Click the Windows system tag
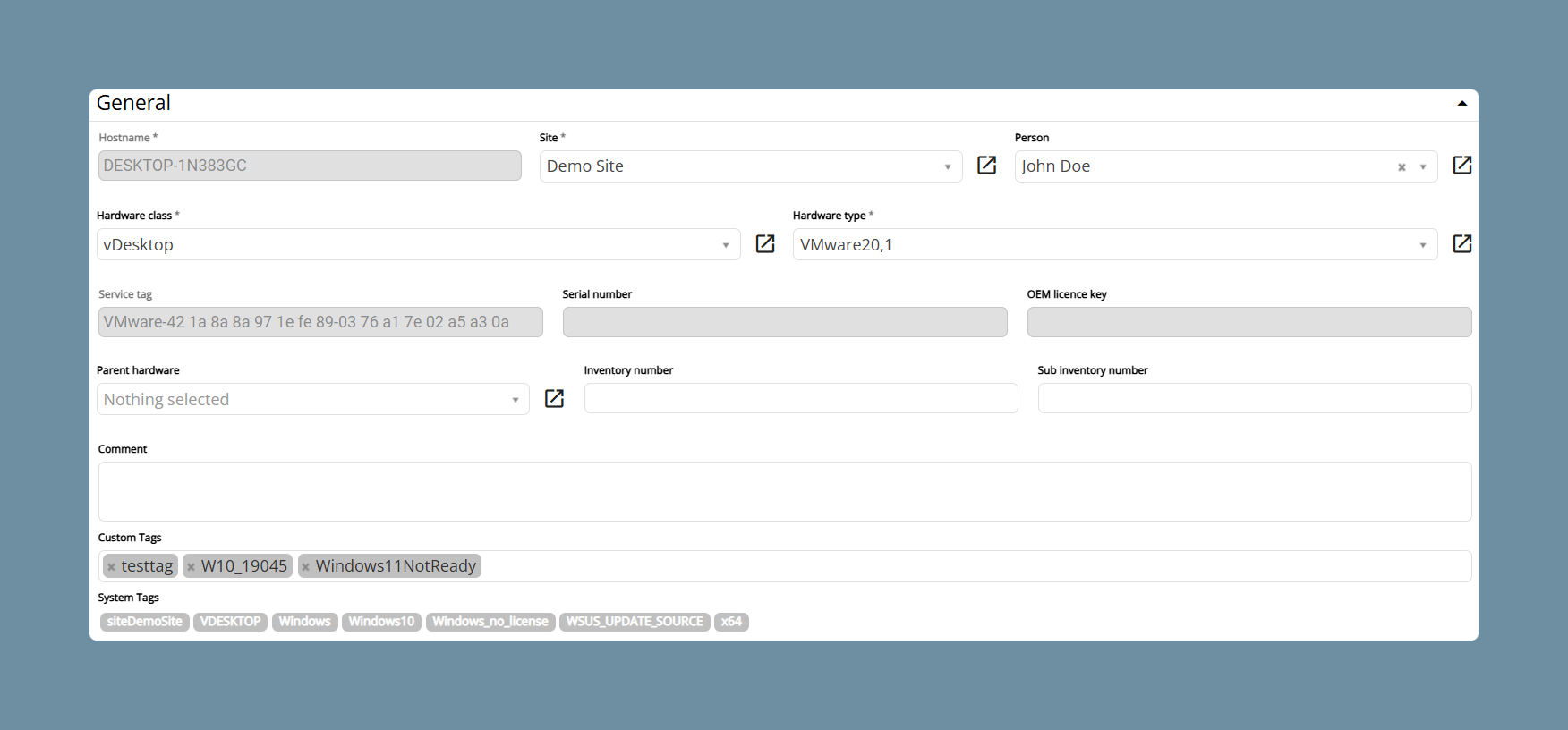 304,622
